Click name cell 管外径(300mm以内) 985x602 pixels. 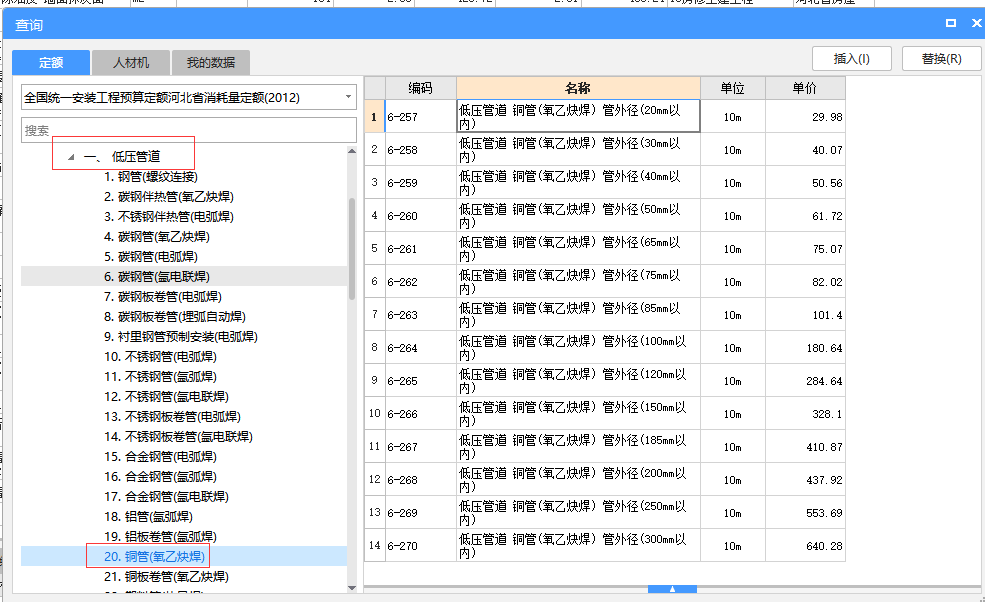point(578,545)
